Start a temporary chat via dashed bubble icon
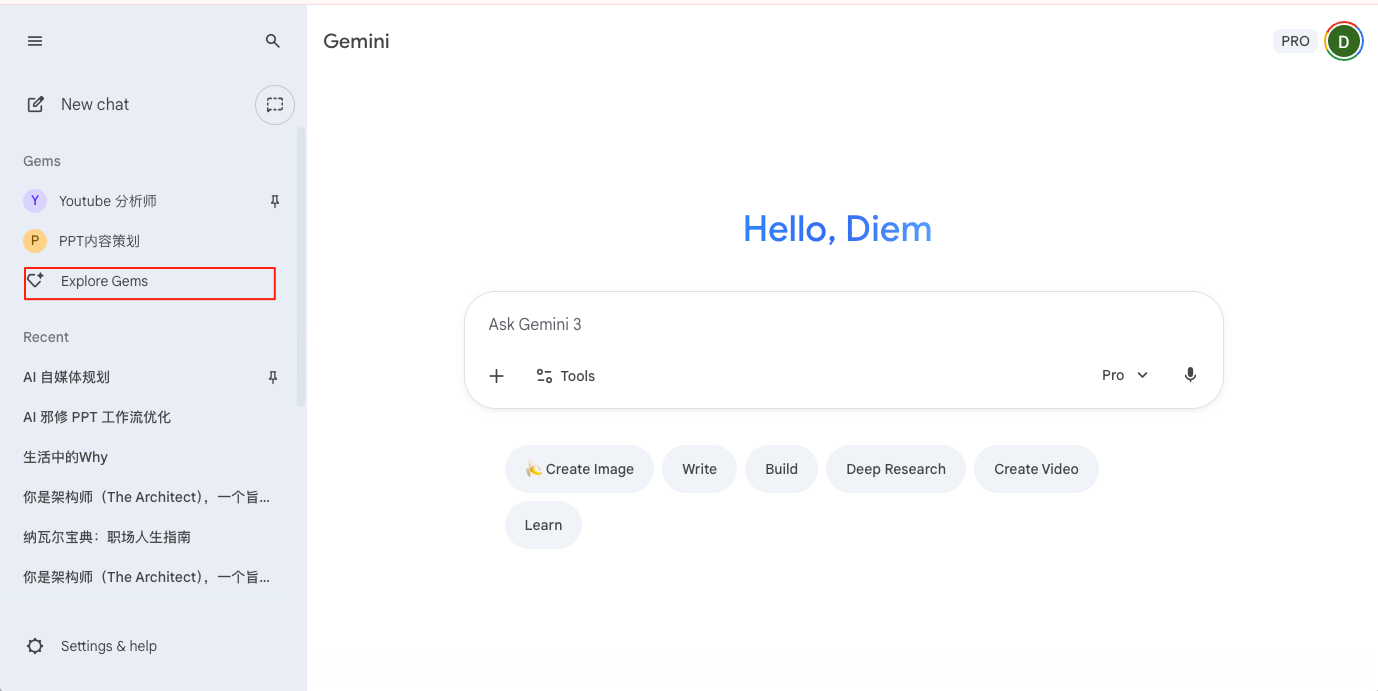 point(275,105)
